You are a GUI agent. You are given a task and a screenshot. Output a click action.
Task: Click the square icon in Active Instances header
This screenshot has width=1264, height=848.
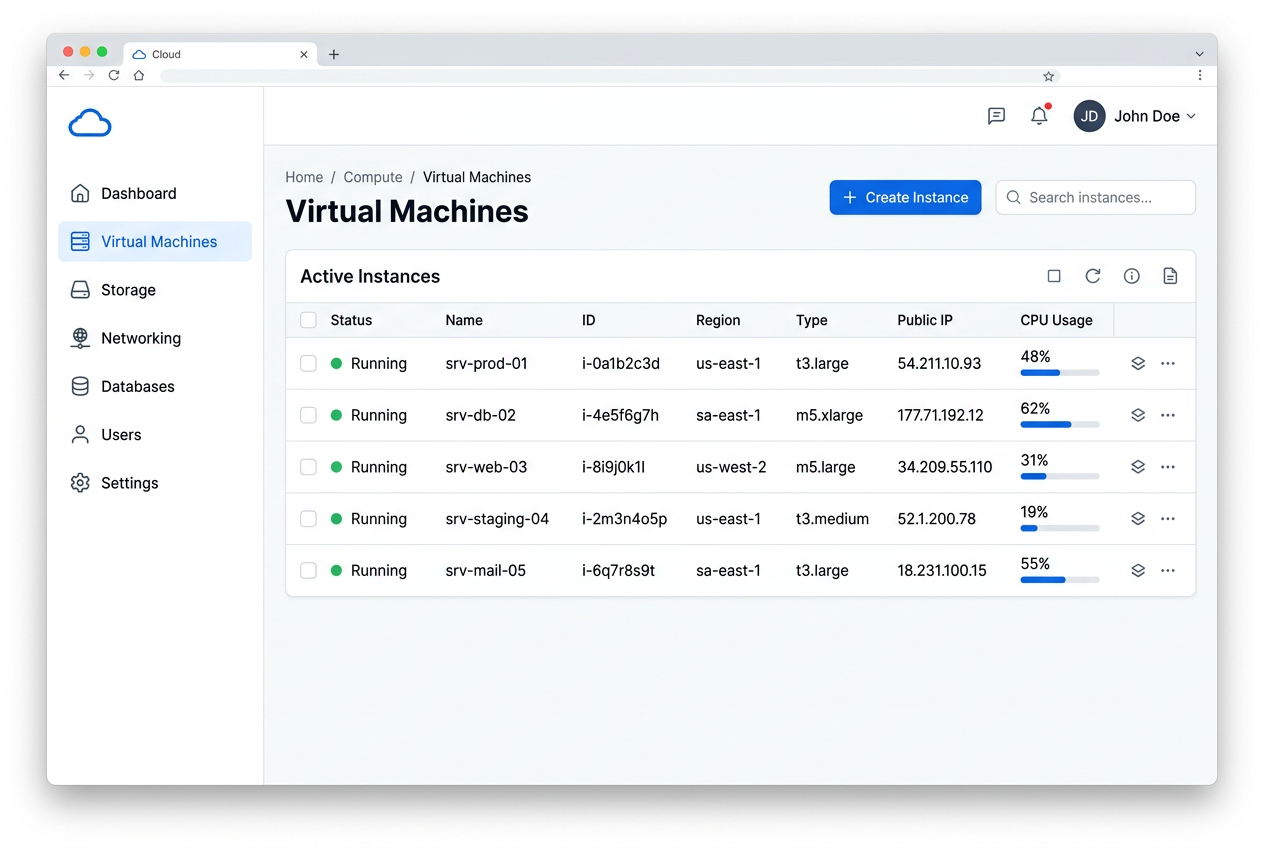pyautogui.click(x=1054, y=276)
